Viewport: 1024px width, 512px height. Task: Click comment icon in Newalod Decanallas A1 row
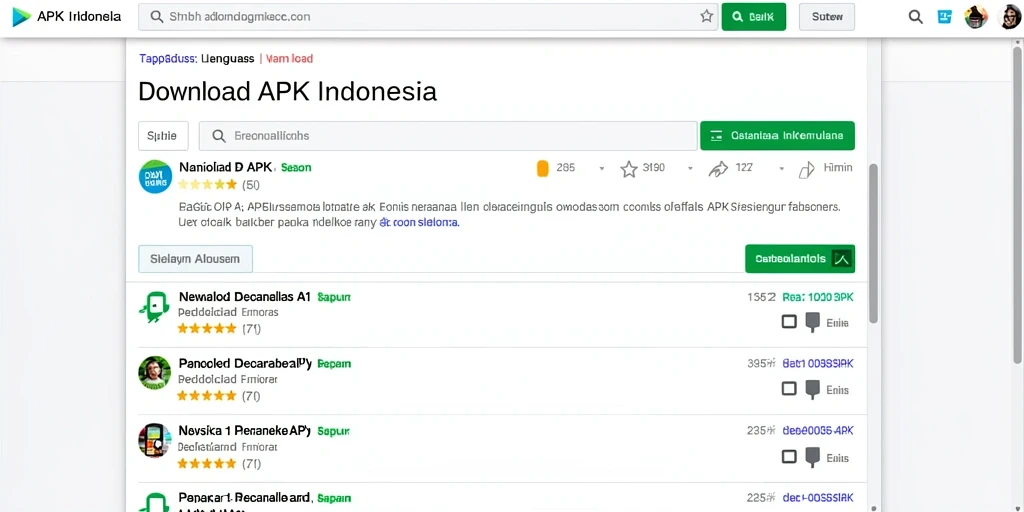tap(812, 323)
